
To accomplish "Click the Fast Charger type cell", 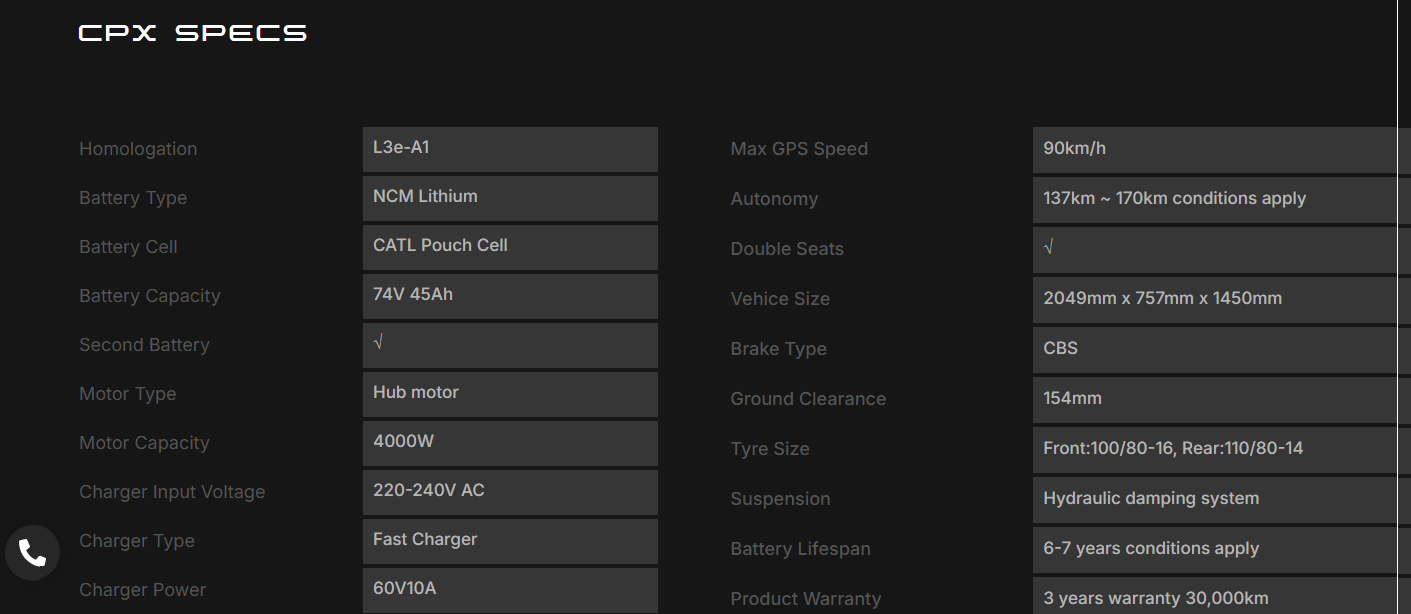I will click(510, 542).
